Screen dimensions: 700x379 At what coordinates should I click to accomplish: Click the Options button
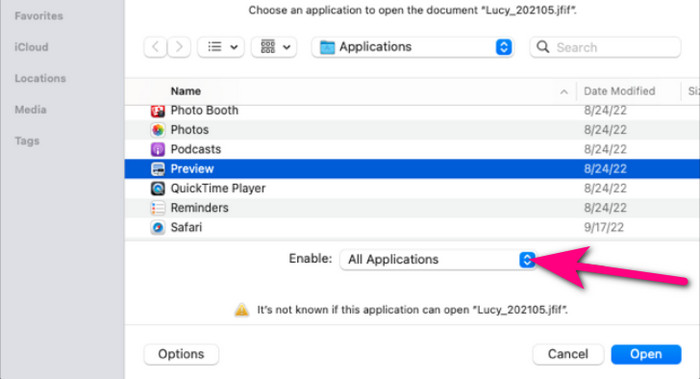coord(181,354)
